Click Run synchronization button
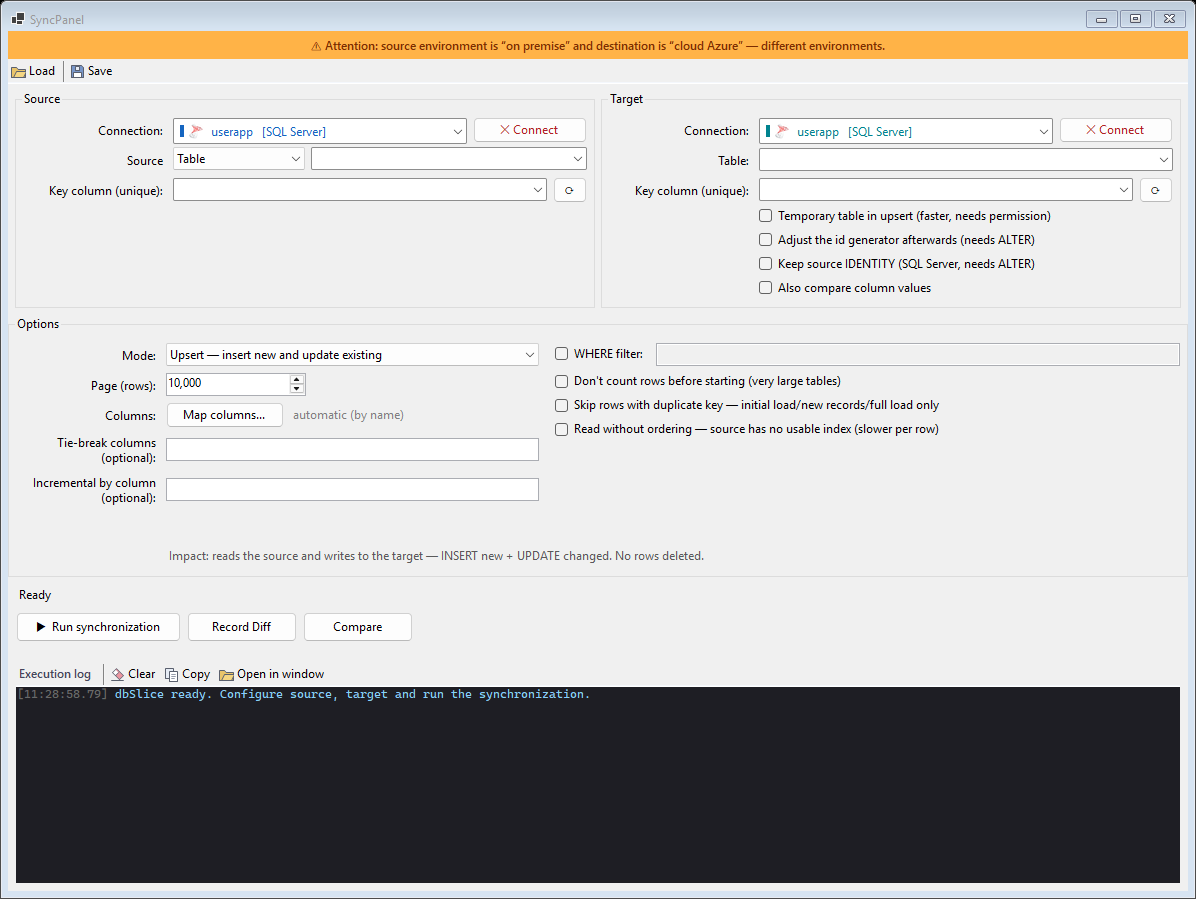The image size is (1196, 899). (x=98, y=627)
